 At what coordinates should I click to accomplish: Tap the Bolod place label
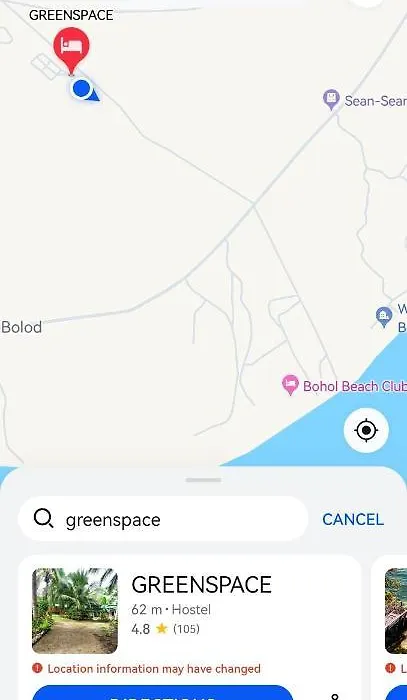coord(21,327)
